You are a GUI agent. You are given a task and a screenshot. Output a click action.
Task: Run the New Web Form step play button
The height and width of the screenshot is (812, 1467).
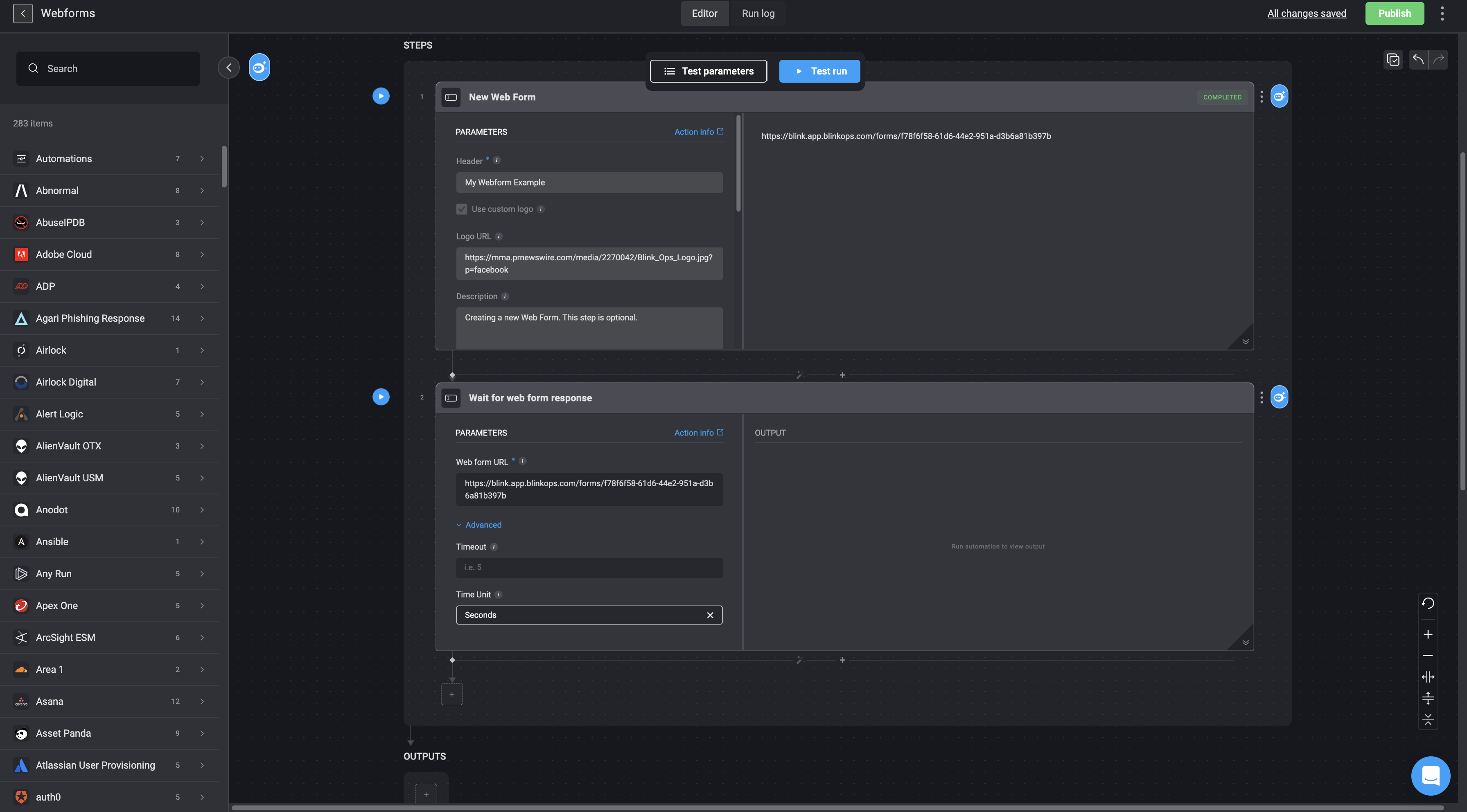pyautogui.click(x=381, y=96)
